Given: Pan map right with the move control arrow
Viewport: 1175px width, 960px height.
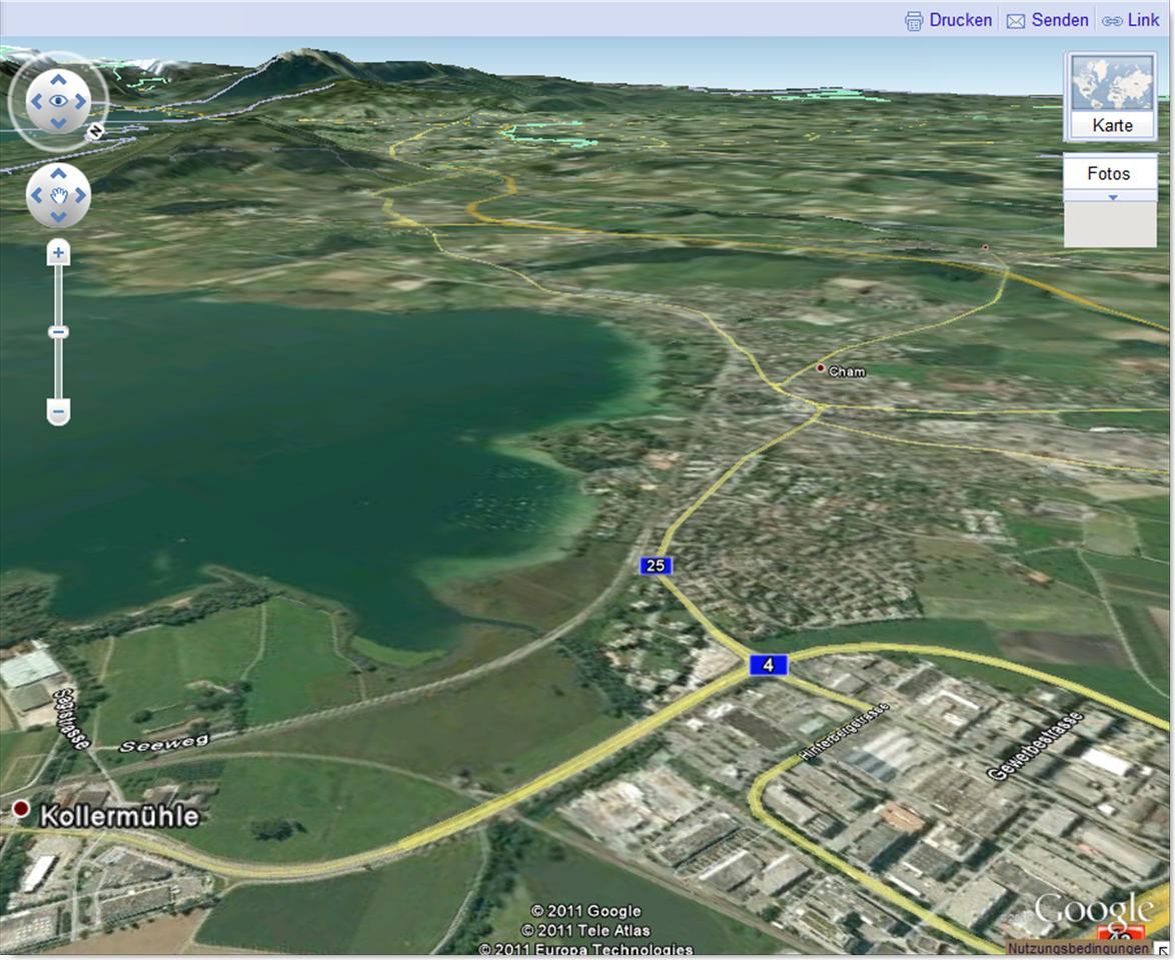Looking at the screenshot, I should point(81,196).
